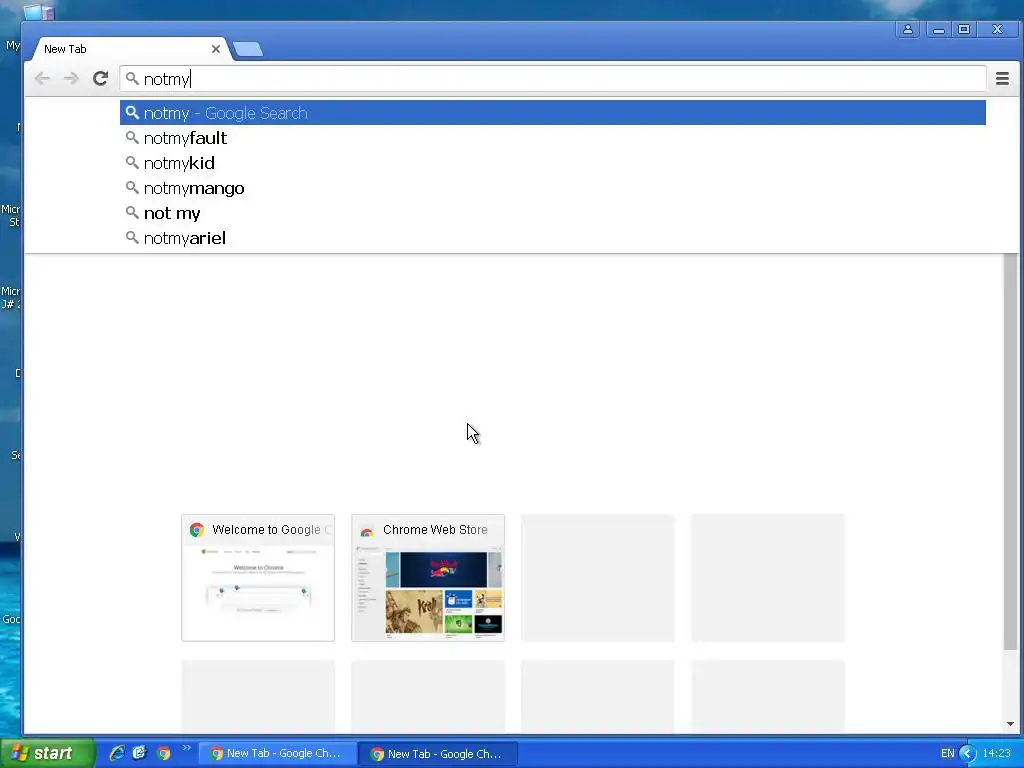Open a new tab with the new-tab button
The image size is (1024, 768).
tap(248, 49)
